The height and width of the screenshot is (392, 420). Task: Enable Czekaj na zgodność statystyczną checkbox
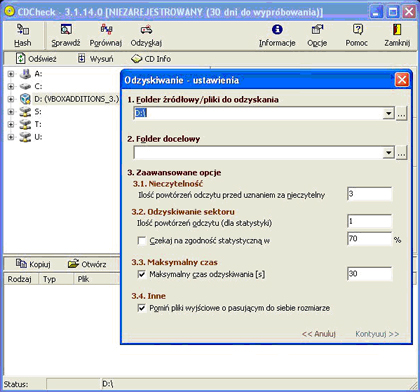point(142,241)
